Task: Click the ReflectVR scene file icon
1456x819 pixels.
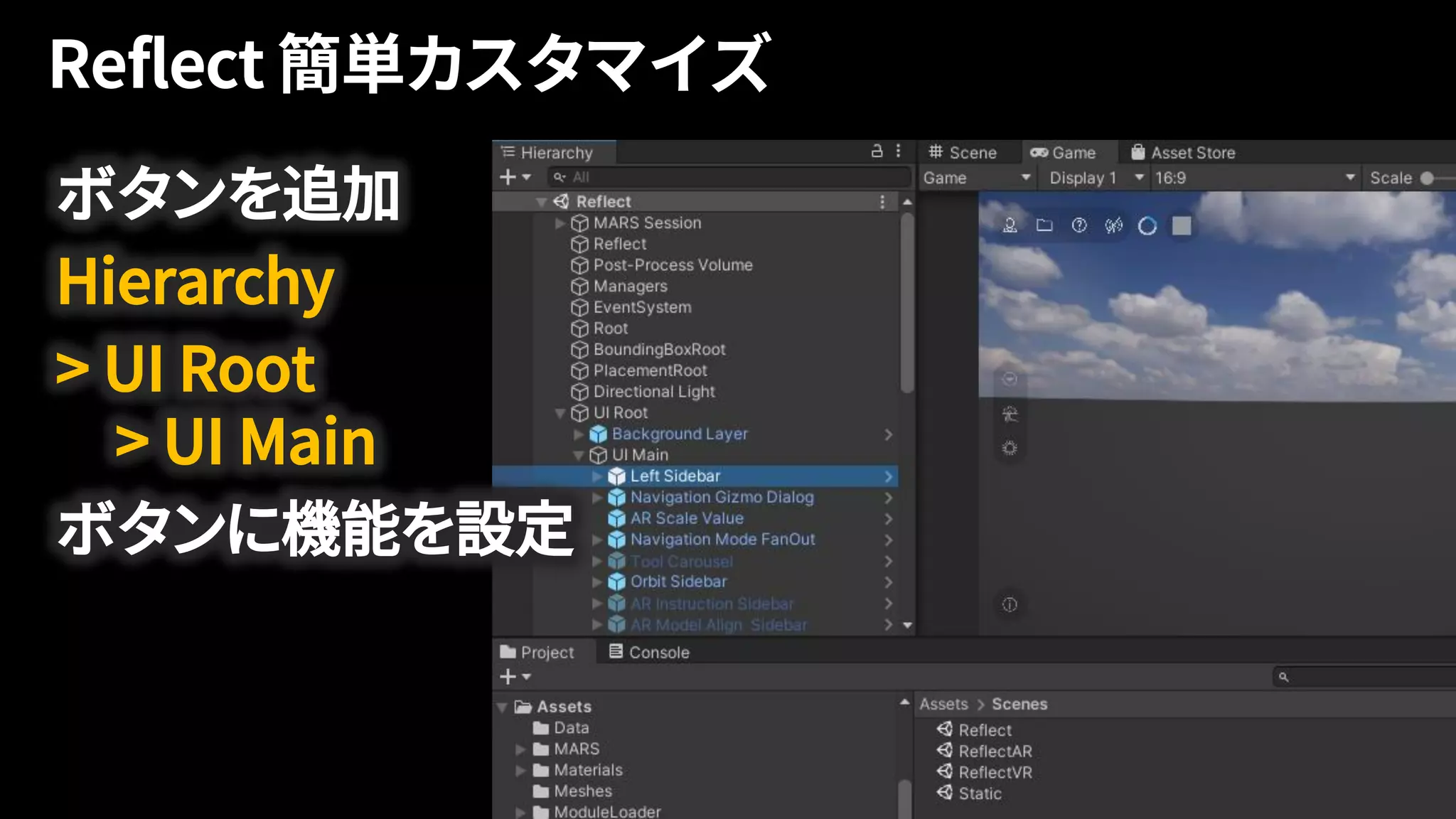Action: [945, 772]
